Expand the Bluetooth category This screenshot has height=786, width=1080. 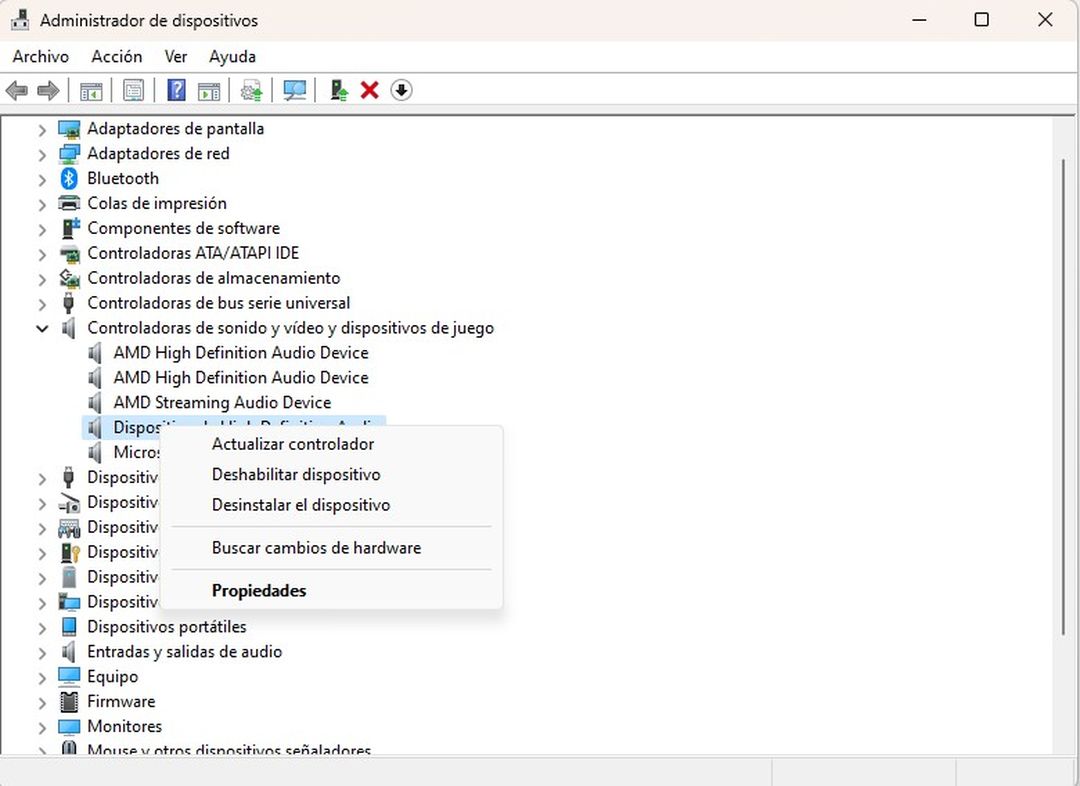pos(40,178)
